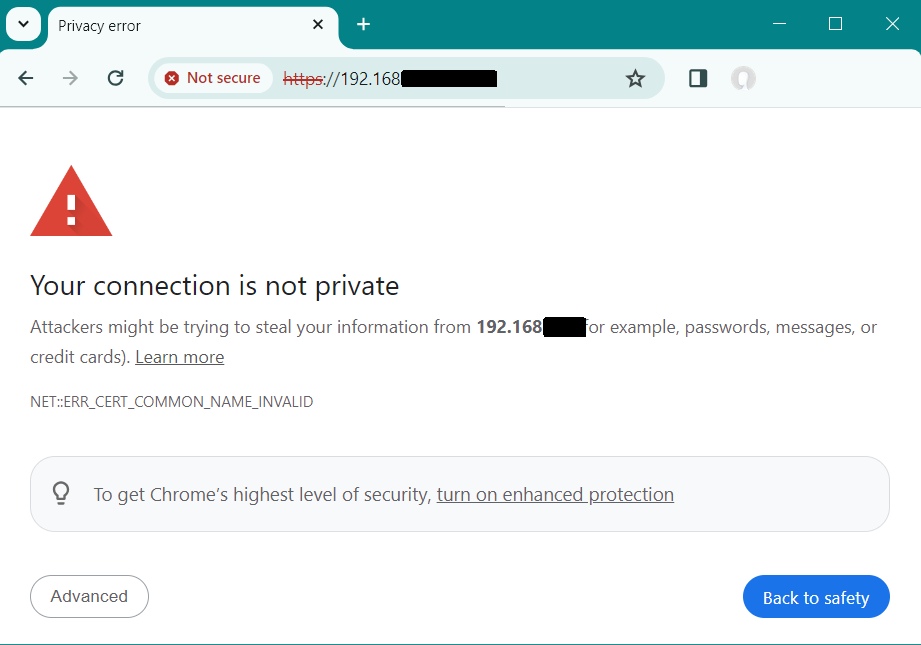This screenshot has width=921, height=645.
Task: Close the Chrome browser window
Action: pos(893,24)
